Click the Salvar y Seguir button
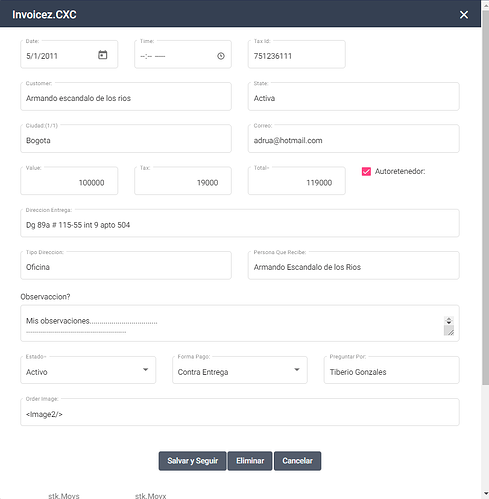Screen dimensions: 489x499 tap(192, 461)
